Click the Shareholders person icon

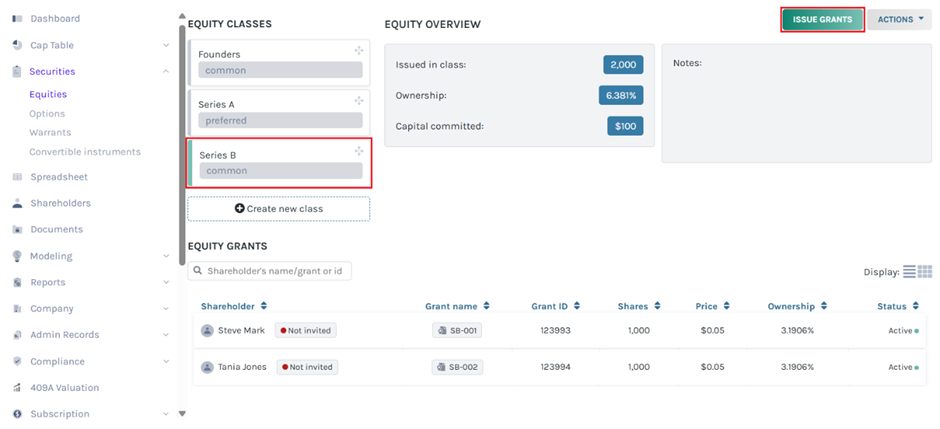[17, 203]
